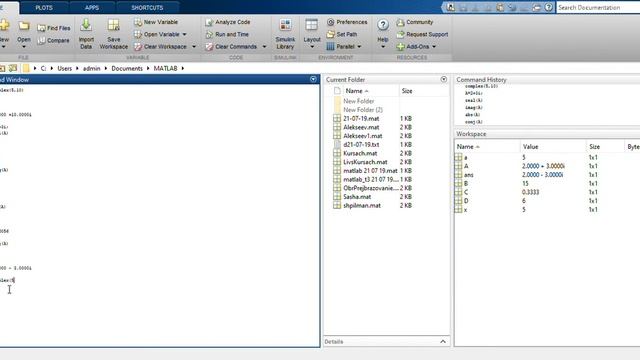640x360 pixels.
Task: Switch to the APPS tab
Action: pos(92,8)
